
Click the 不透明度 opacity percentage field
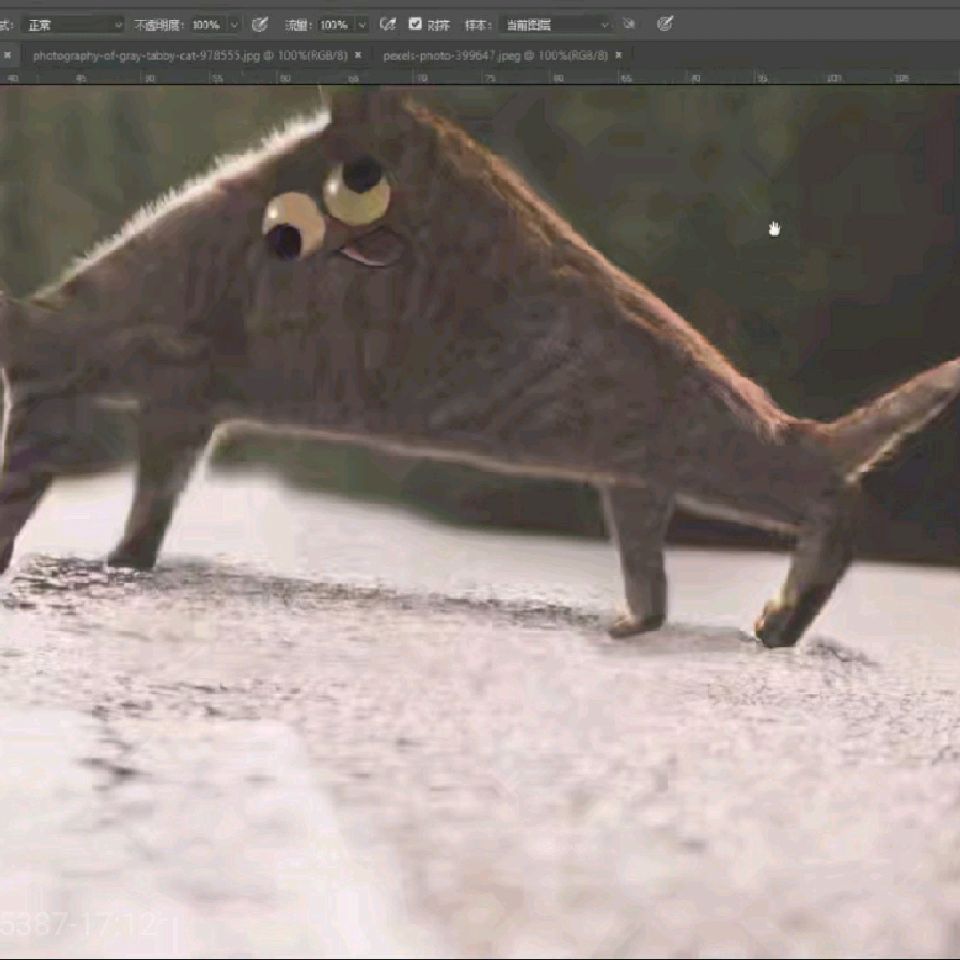coord(207,24)
